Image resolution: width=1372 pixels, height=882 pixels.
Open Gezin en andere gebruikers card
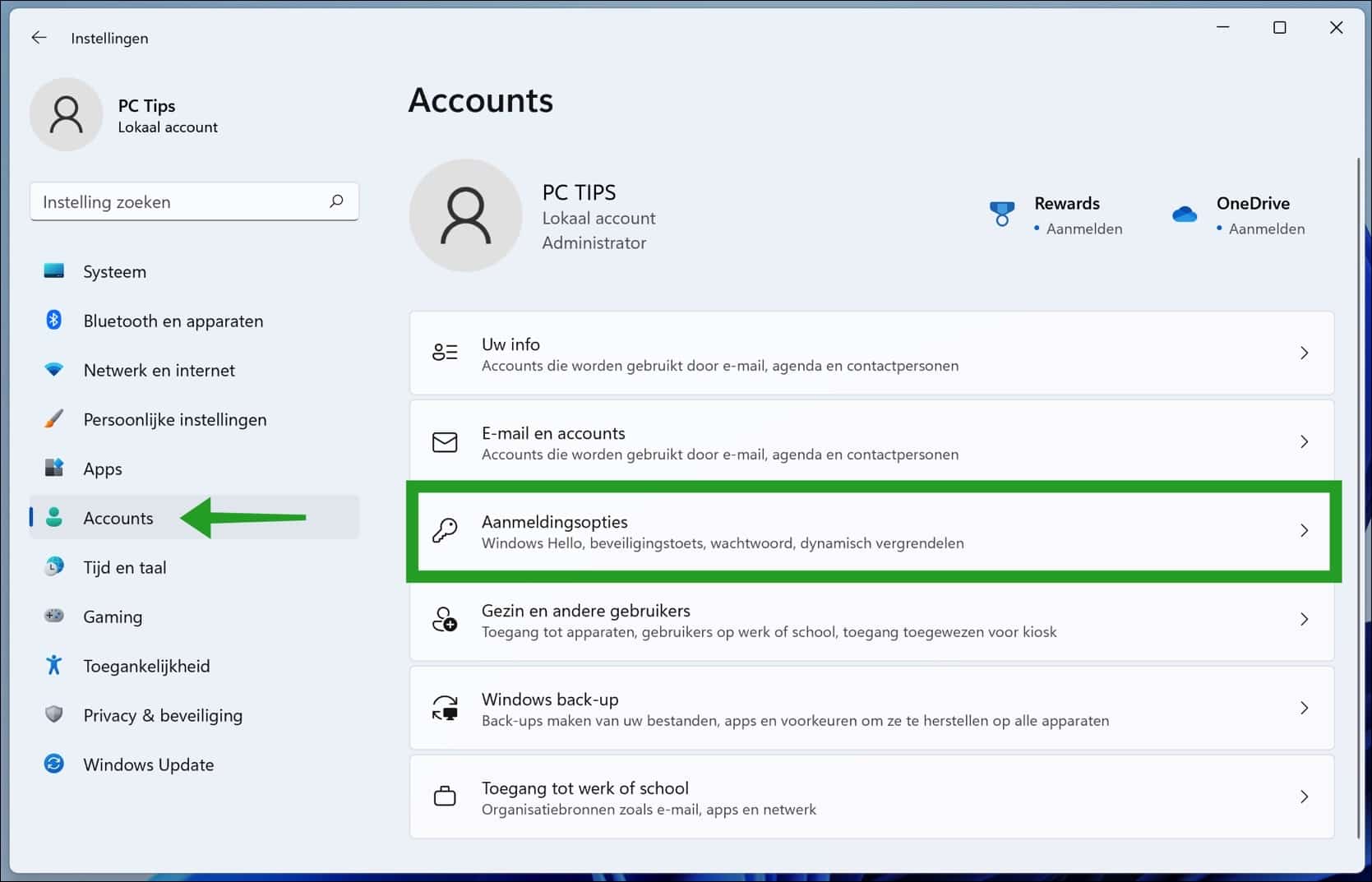pyautogui.click(x=871, y=619)
